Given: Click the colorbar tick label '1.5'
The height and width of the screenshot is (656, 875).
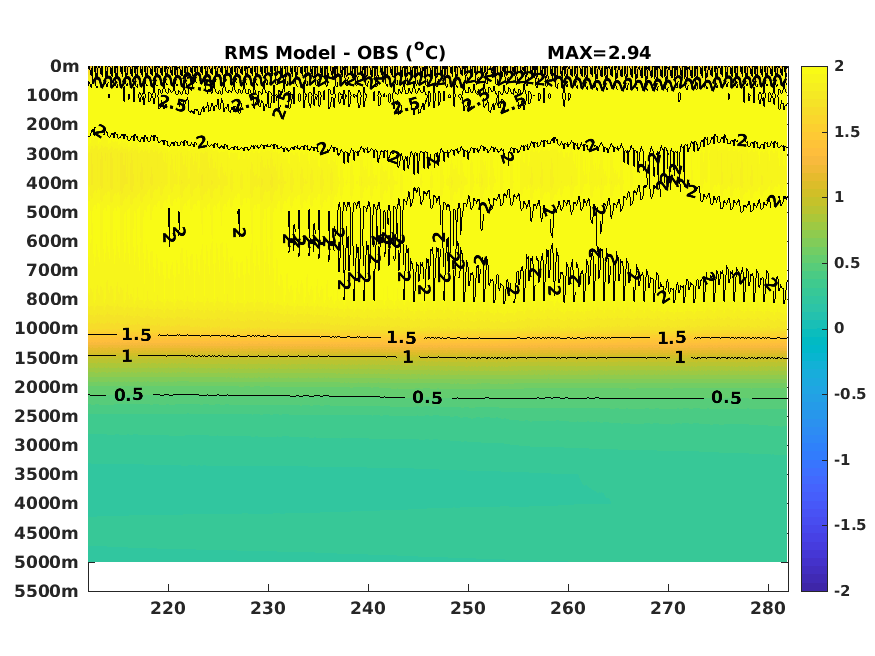Looking at the screenshot, I should point(847,132).
